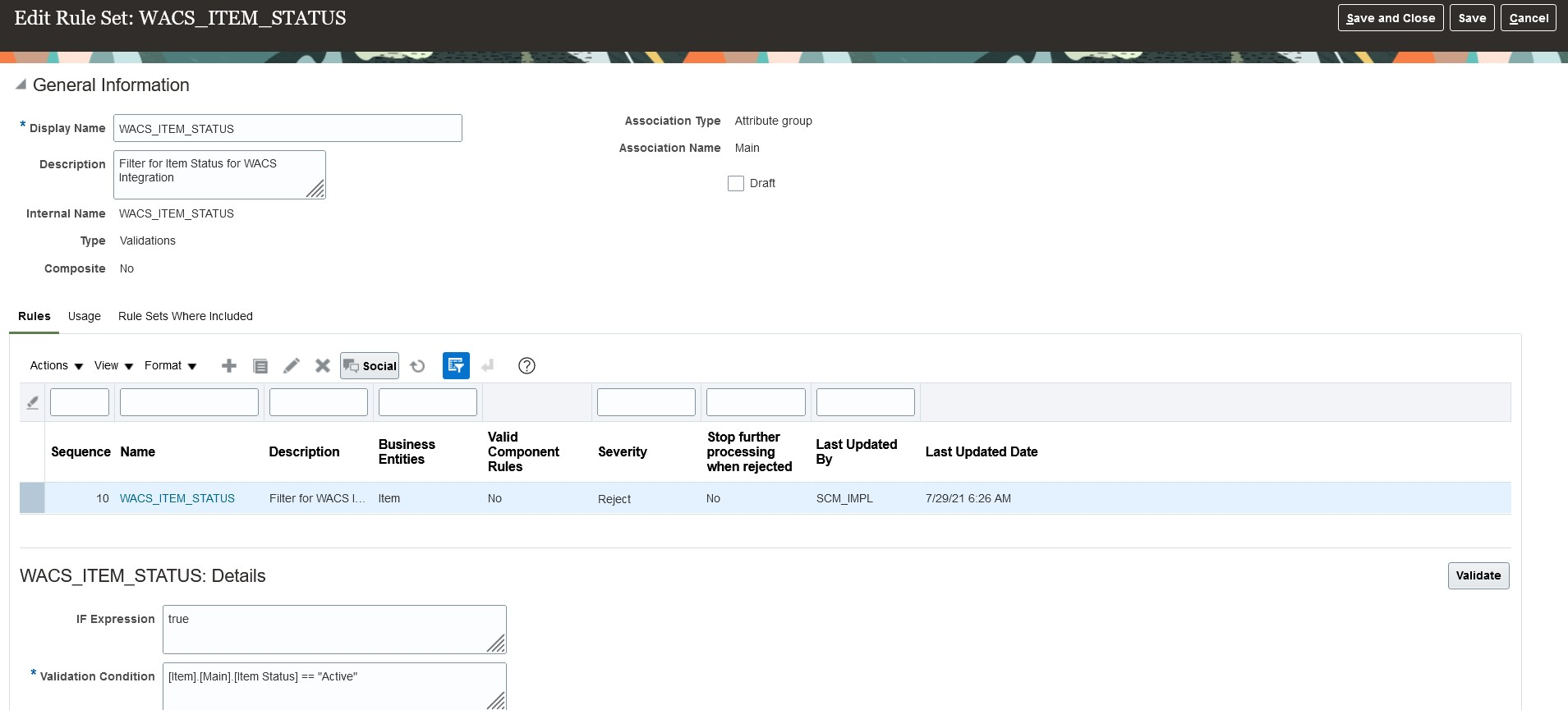
Task: Click the duplicate rule icon
Action: (x=260, y=366)
